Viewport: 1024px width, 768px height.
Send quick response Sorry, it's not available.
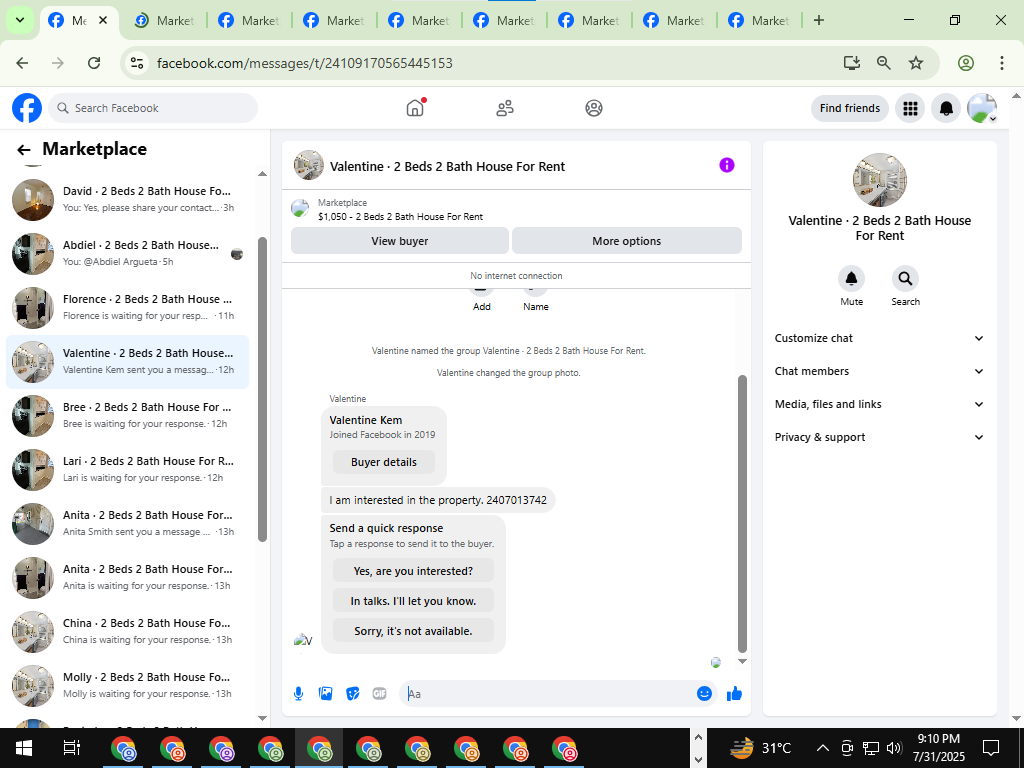point(413,631)
